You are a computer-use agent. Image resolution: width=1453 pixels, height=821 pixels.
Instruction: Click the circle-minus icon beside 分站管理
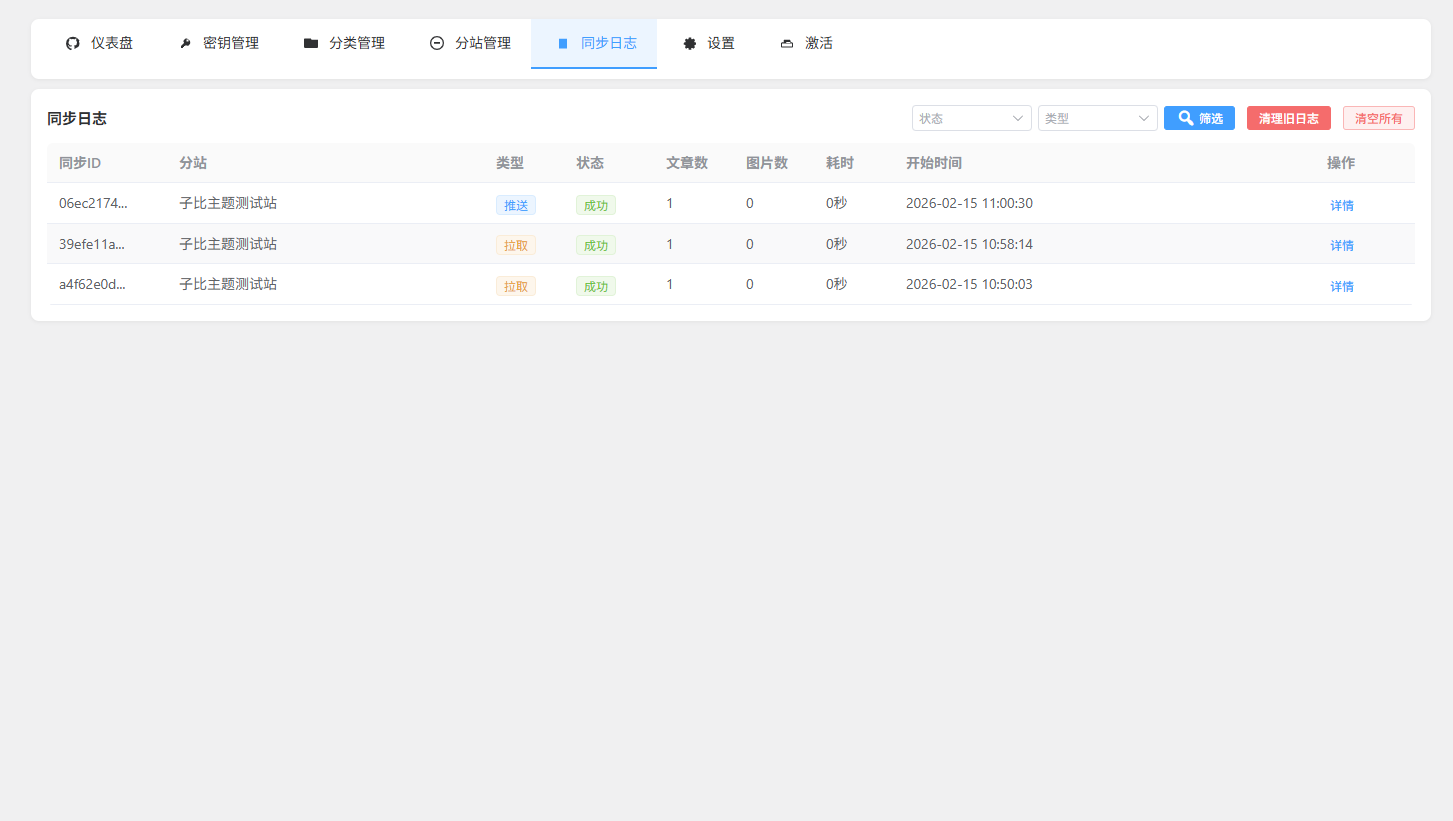coord(437,44)
